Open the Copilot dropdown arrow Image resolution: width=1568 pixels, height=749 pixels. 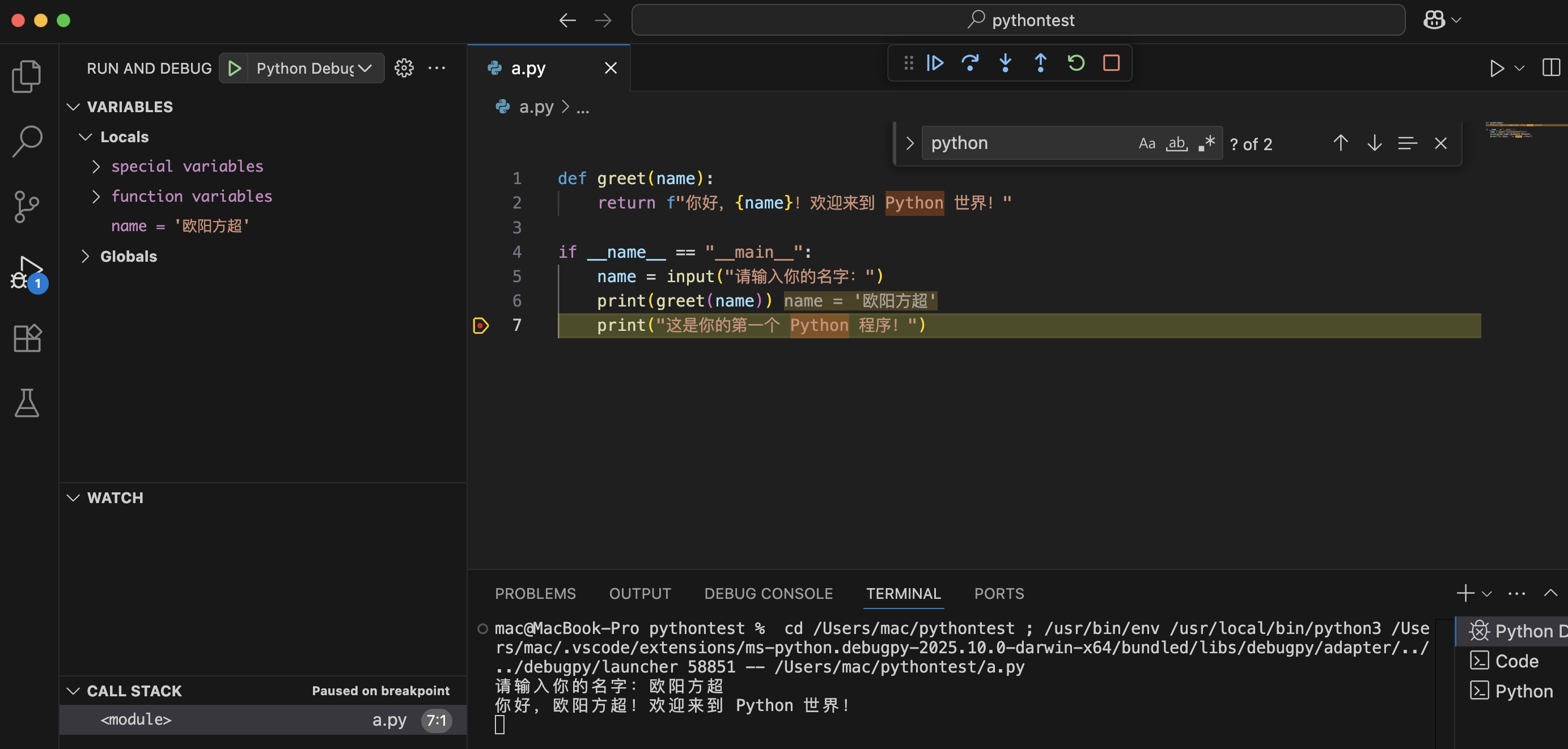[x=1457, y=20]
